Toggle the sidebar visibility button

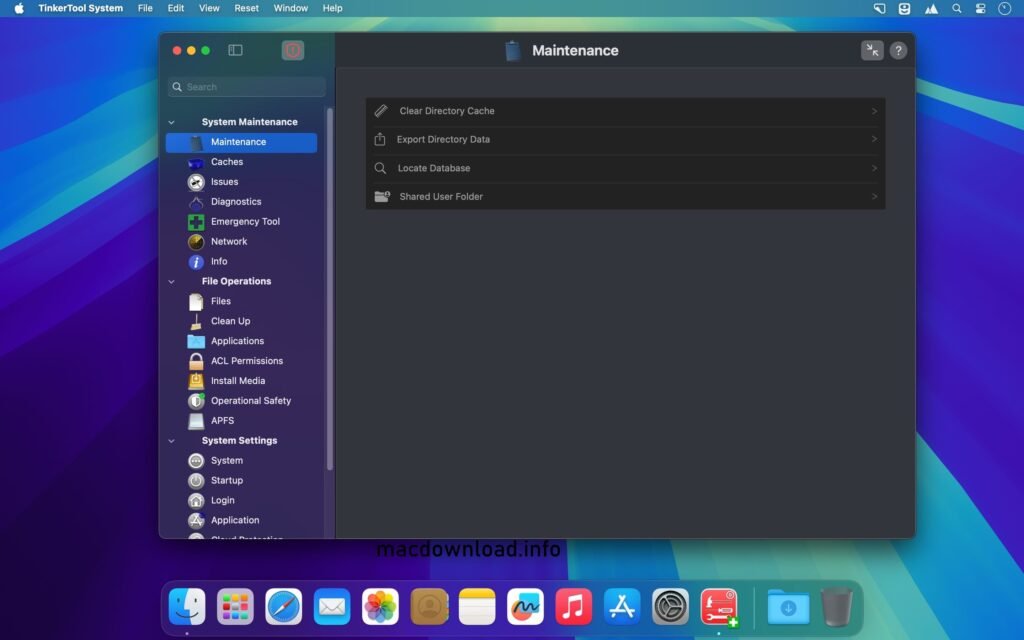pyautogui.click(x=236, y=49)
